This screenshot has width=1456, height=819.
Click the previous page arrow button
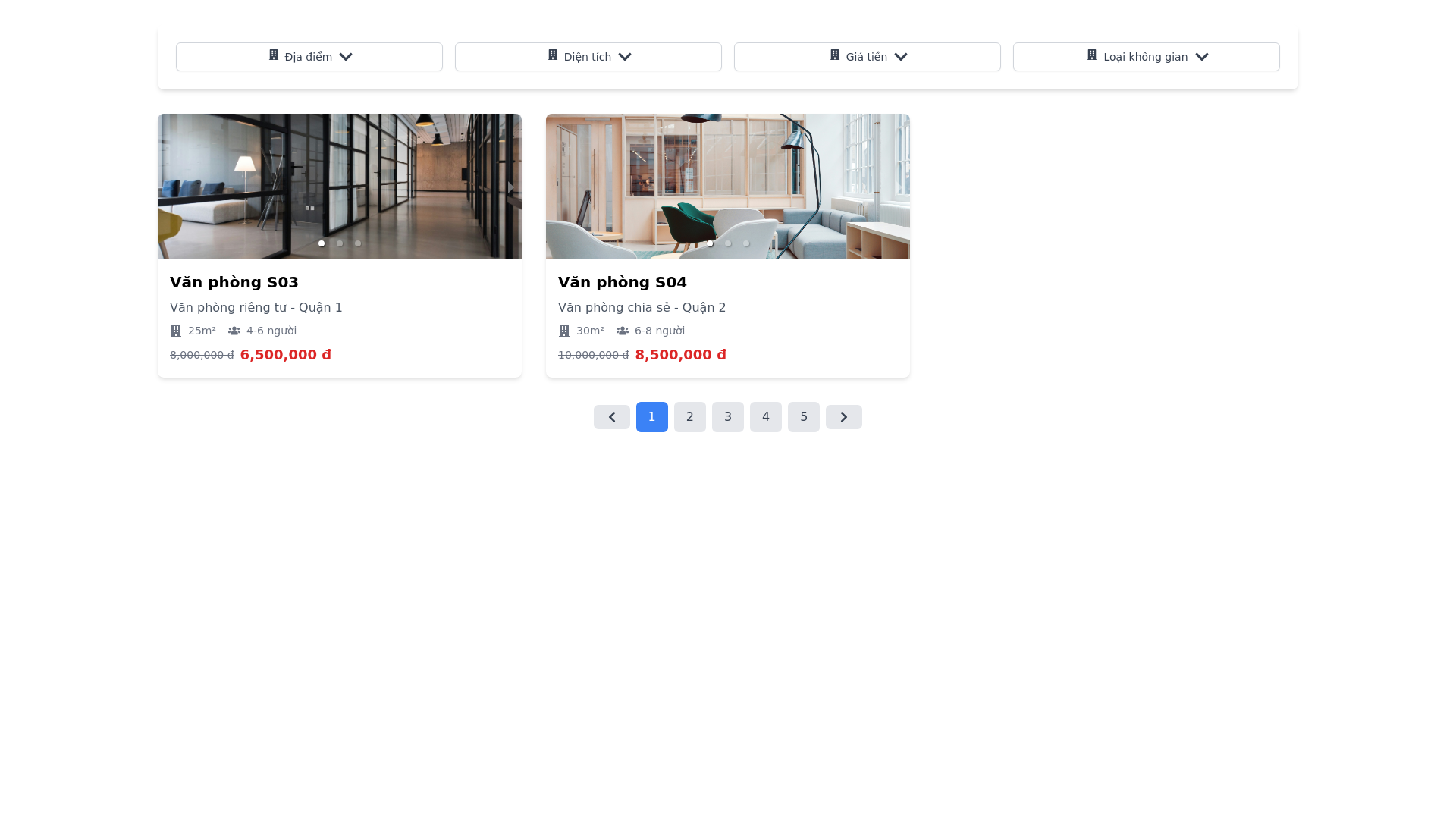click(x=611, y=417)
